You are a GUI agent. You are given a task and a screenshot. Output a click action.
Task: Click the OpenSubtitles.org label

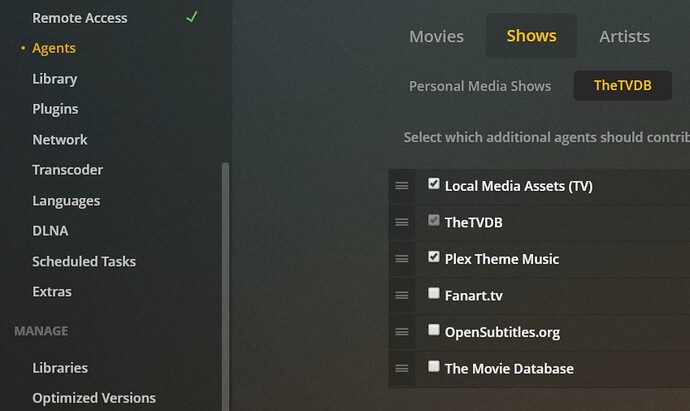point(502,332)
